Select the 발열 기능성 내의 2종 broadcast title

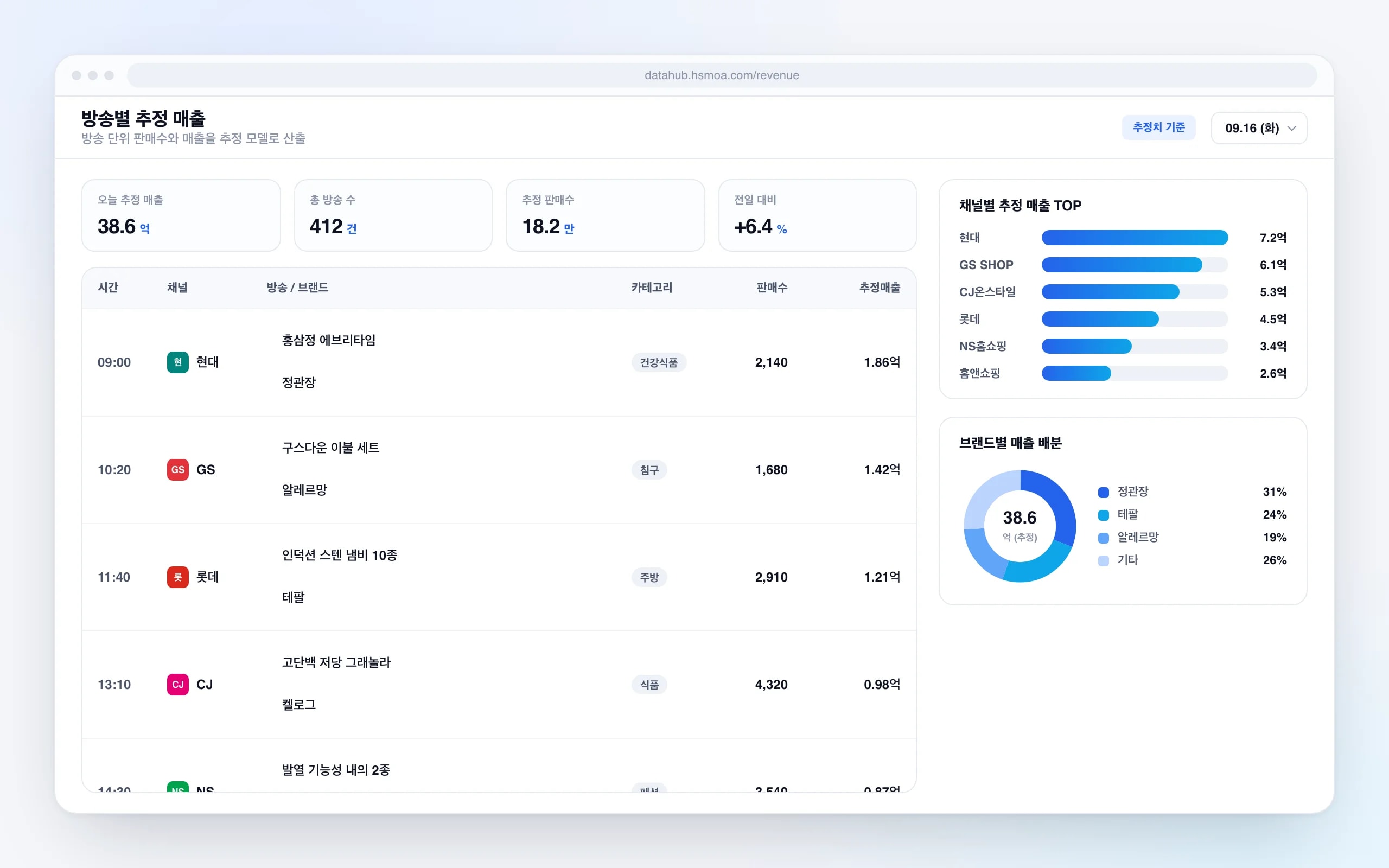tap(336, 770)
